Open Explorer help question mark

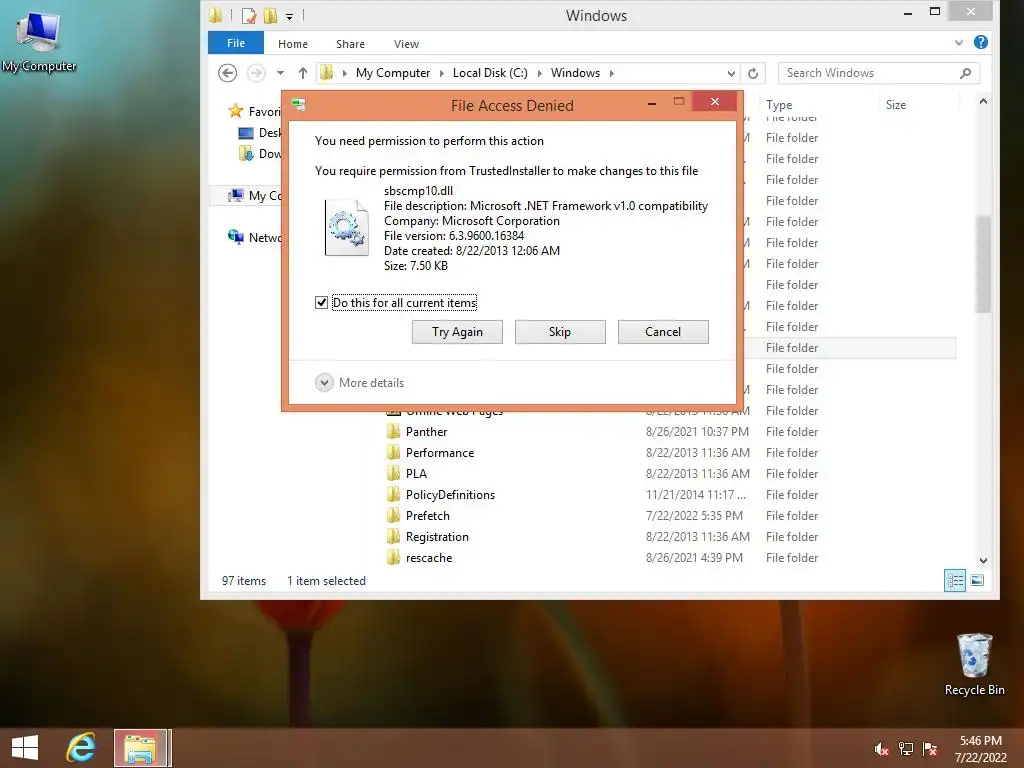click(x=980, y=42)
